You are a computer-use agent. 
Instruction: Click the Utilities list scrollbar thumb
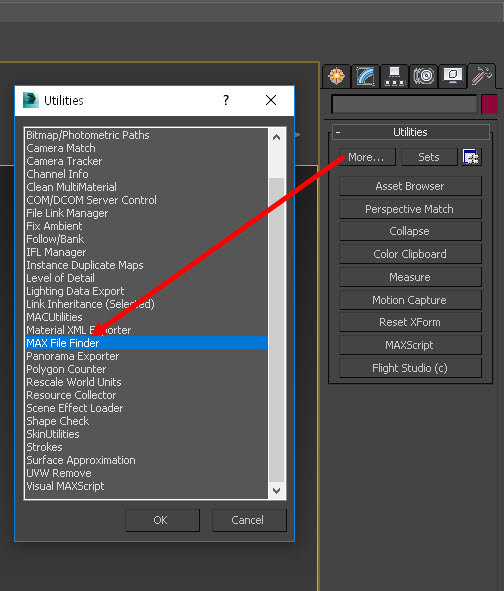click(276, 330)
